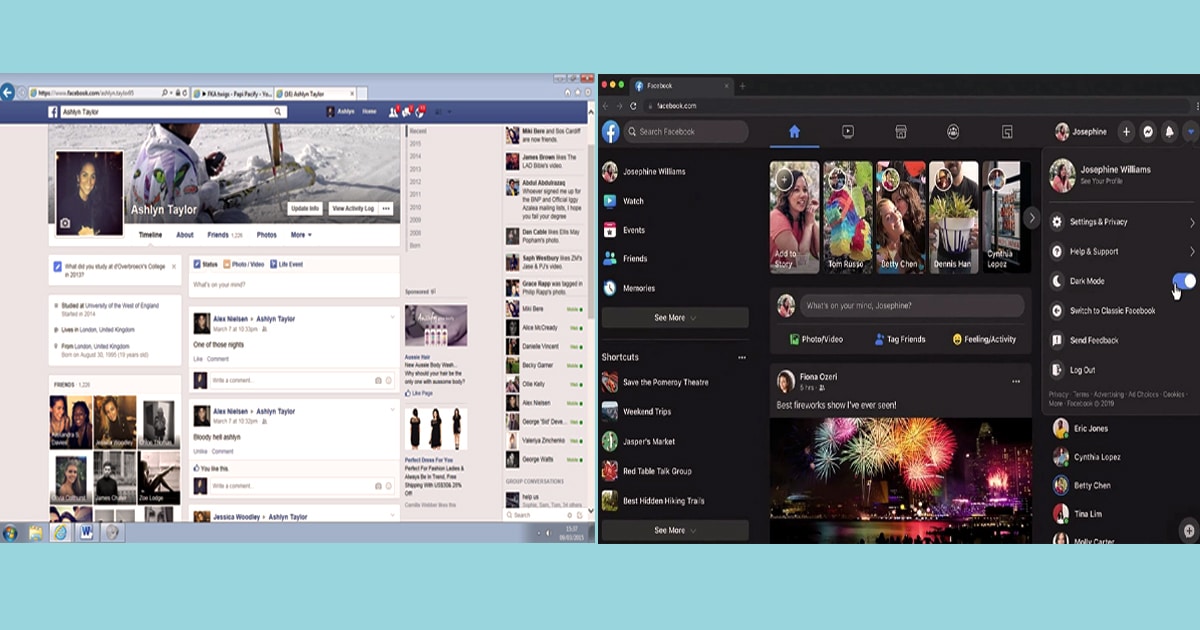Open Photos tab on Ashlyn's profile
The height and width of the screenshot is (630, 1200).
pos(267,235)
